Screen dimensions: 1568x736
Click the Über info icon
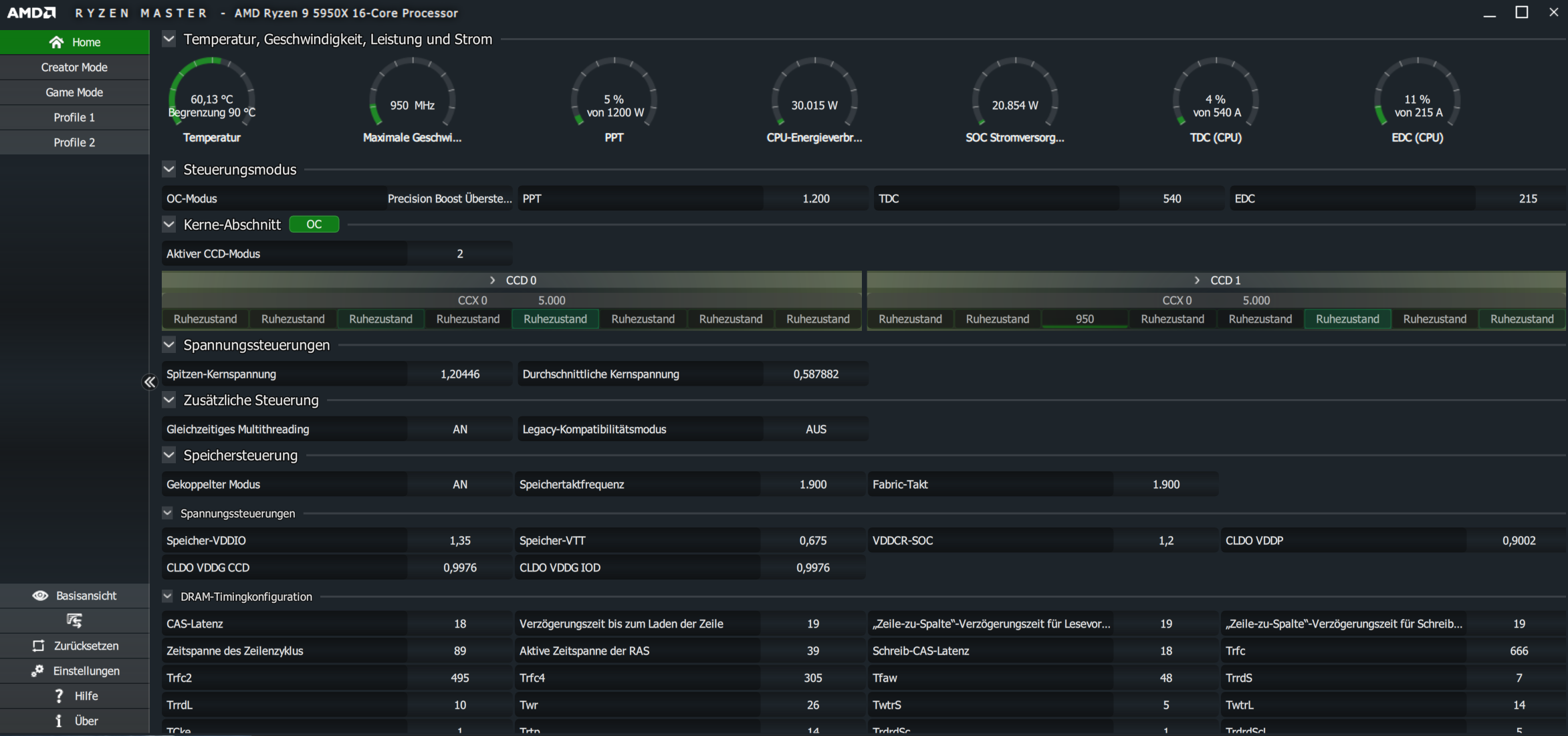pos(59,721)
